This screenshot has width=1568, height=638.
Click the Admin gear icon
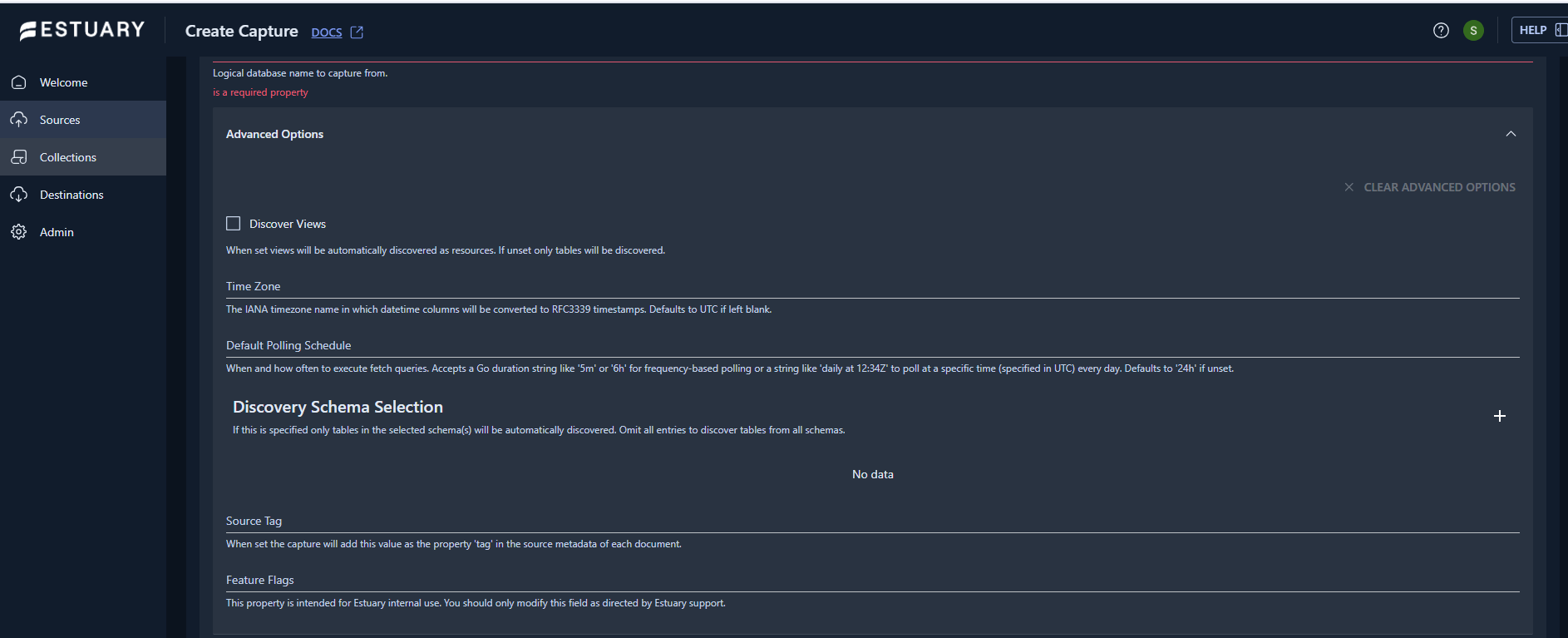click(x=19, y=232)
